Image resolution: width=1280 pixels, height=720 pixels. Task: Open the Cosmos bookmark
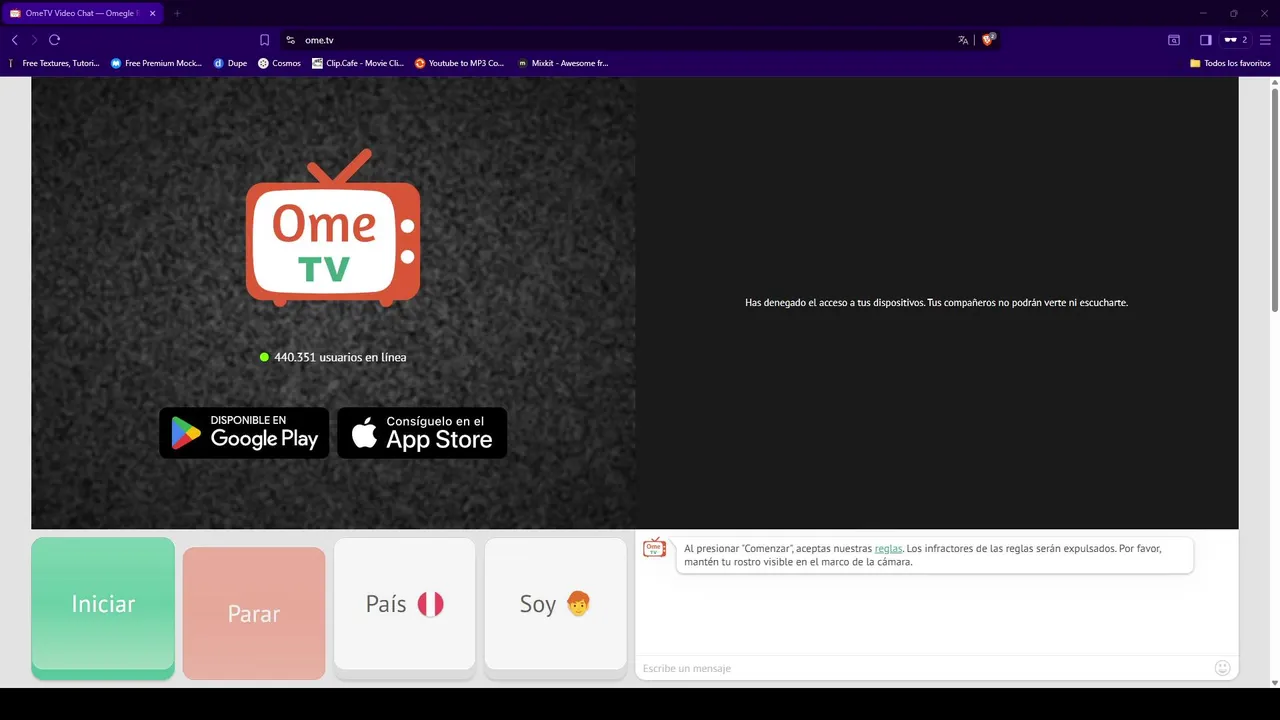[x=279, y=63]
